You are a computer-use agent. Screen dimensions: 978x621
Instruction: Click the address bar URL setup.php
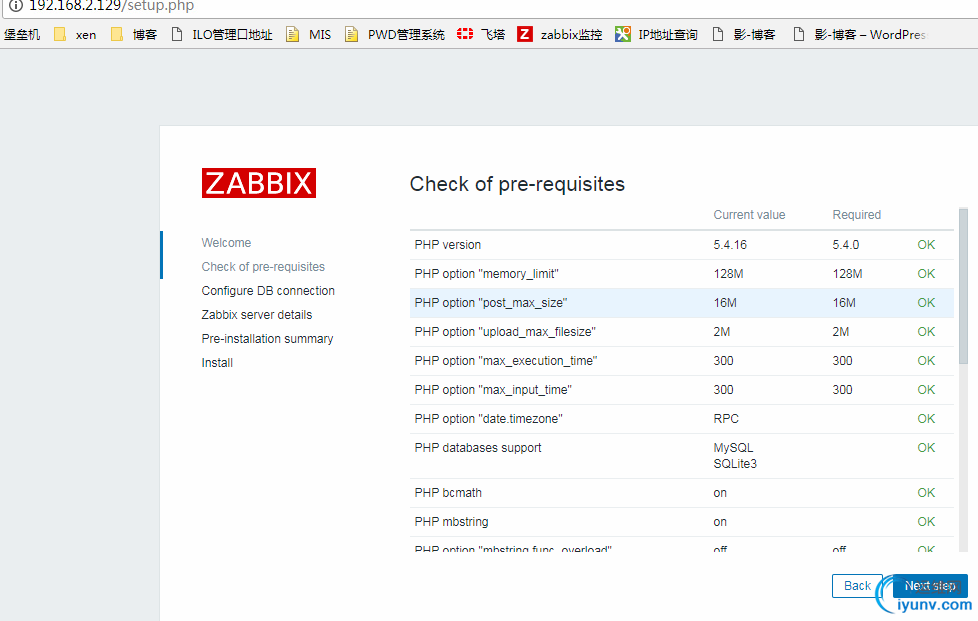click(x=112, y=6)
